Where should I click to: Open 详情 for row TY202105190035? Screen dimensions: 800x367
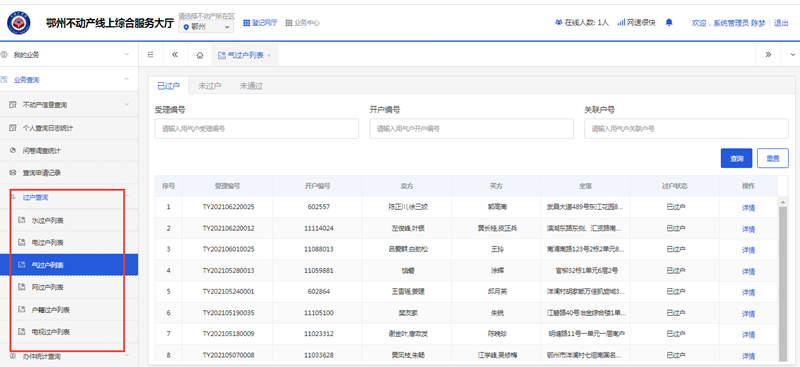pos(748,313)
